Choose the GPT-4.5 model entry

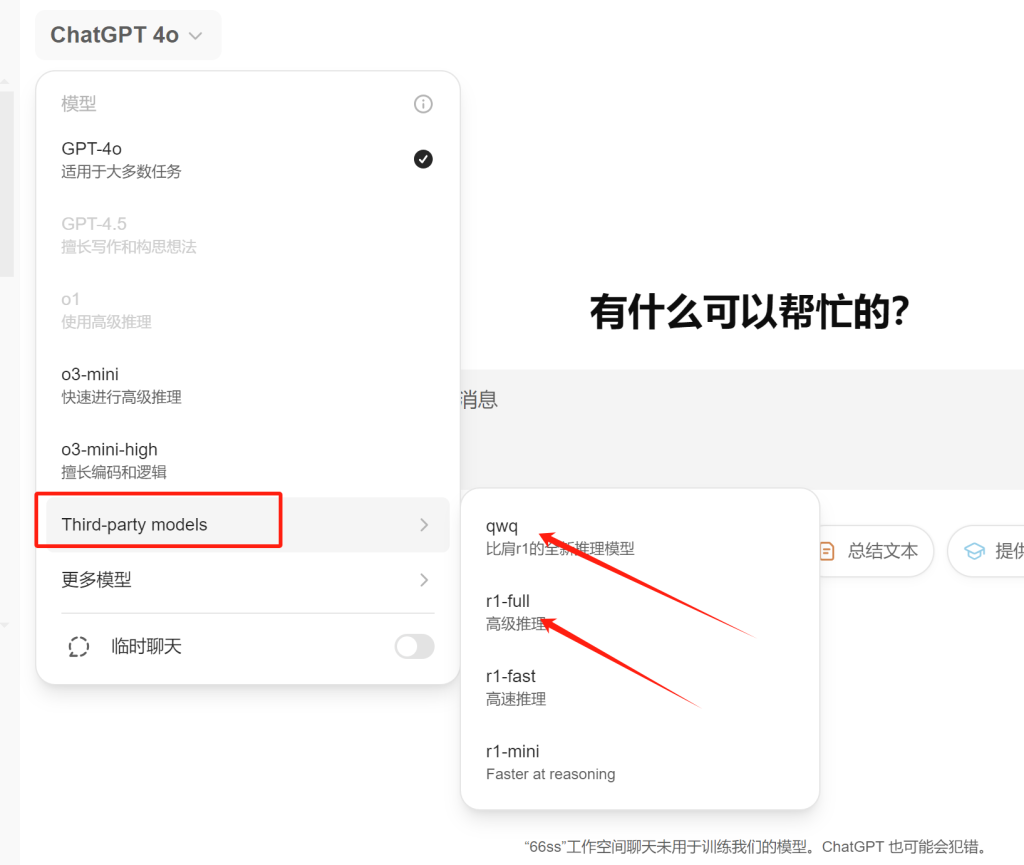[x=248, y=235]
